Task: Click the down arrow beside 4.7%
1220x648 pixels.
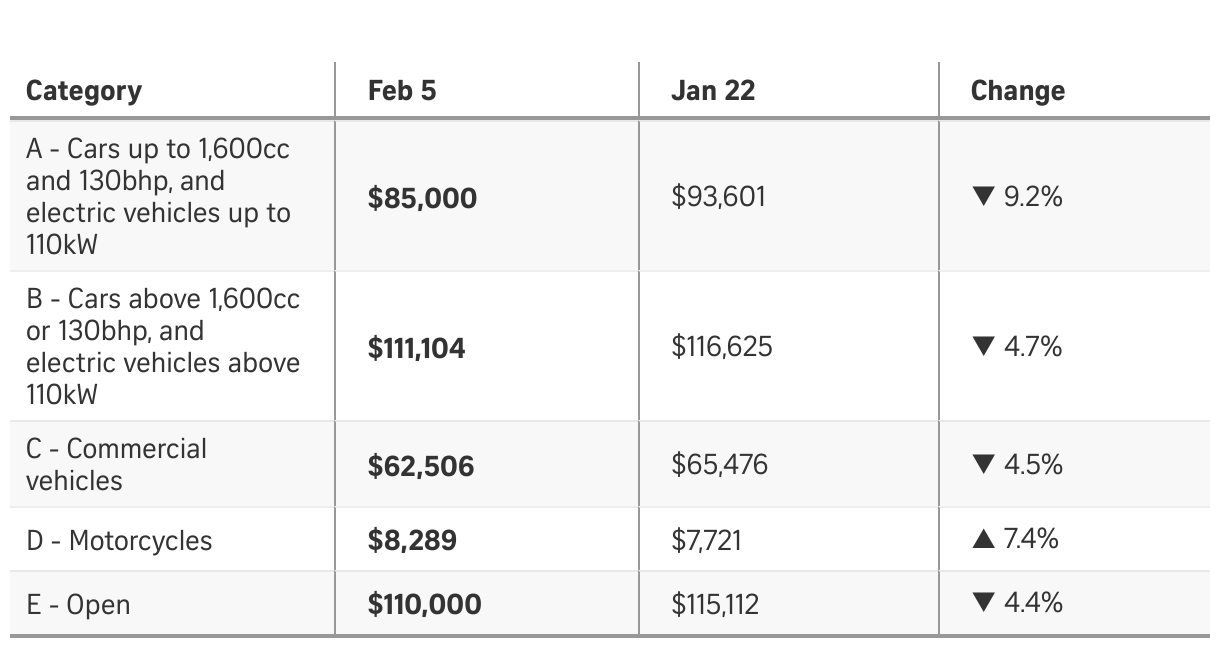Action: (983, 347)
